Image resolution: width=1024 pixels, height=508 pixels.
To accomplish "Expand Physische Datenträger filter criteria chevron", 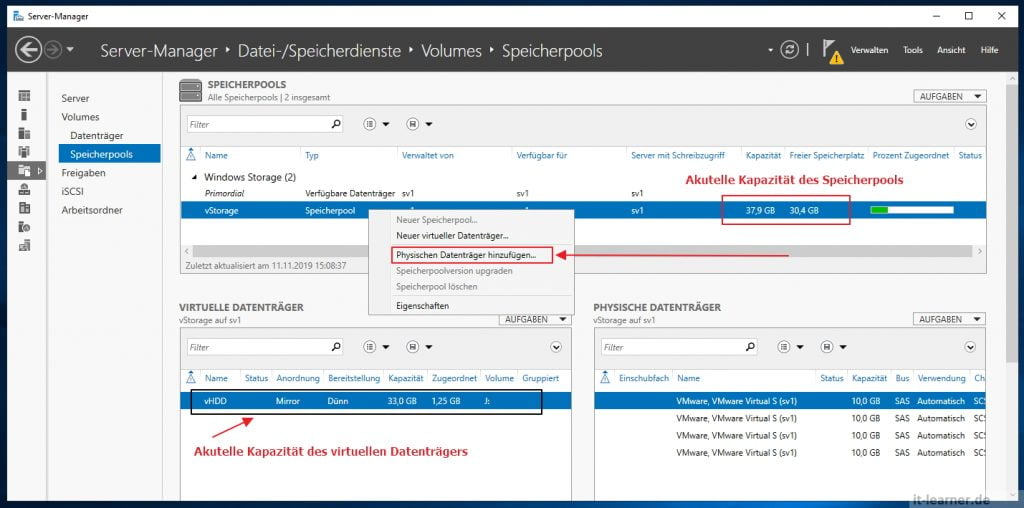I will click(x=970, y=347).
